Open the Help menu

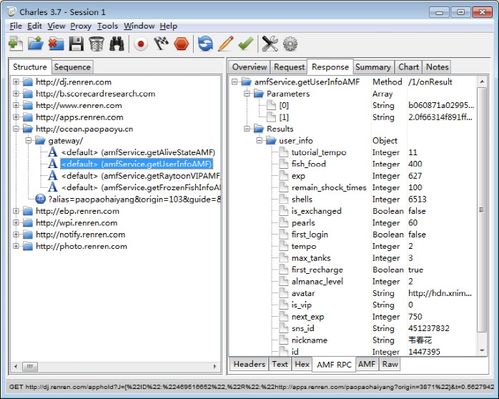click(168, 26)
